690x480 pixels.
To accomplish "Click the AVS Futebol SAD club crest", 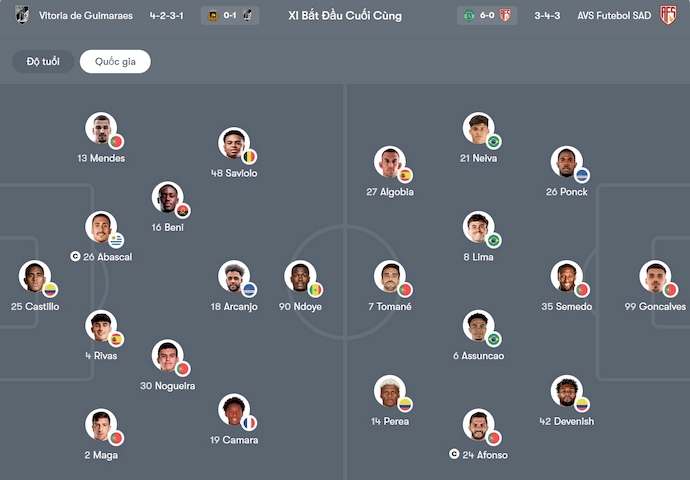I will click(x=668, y=16).
